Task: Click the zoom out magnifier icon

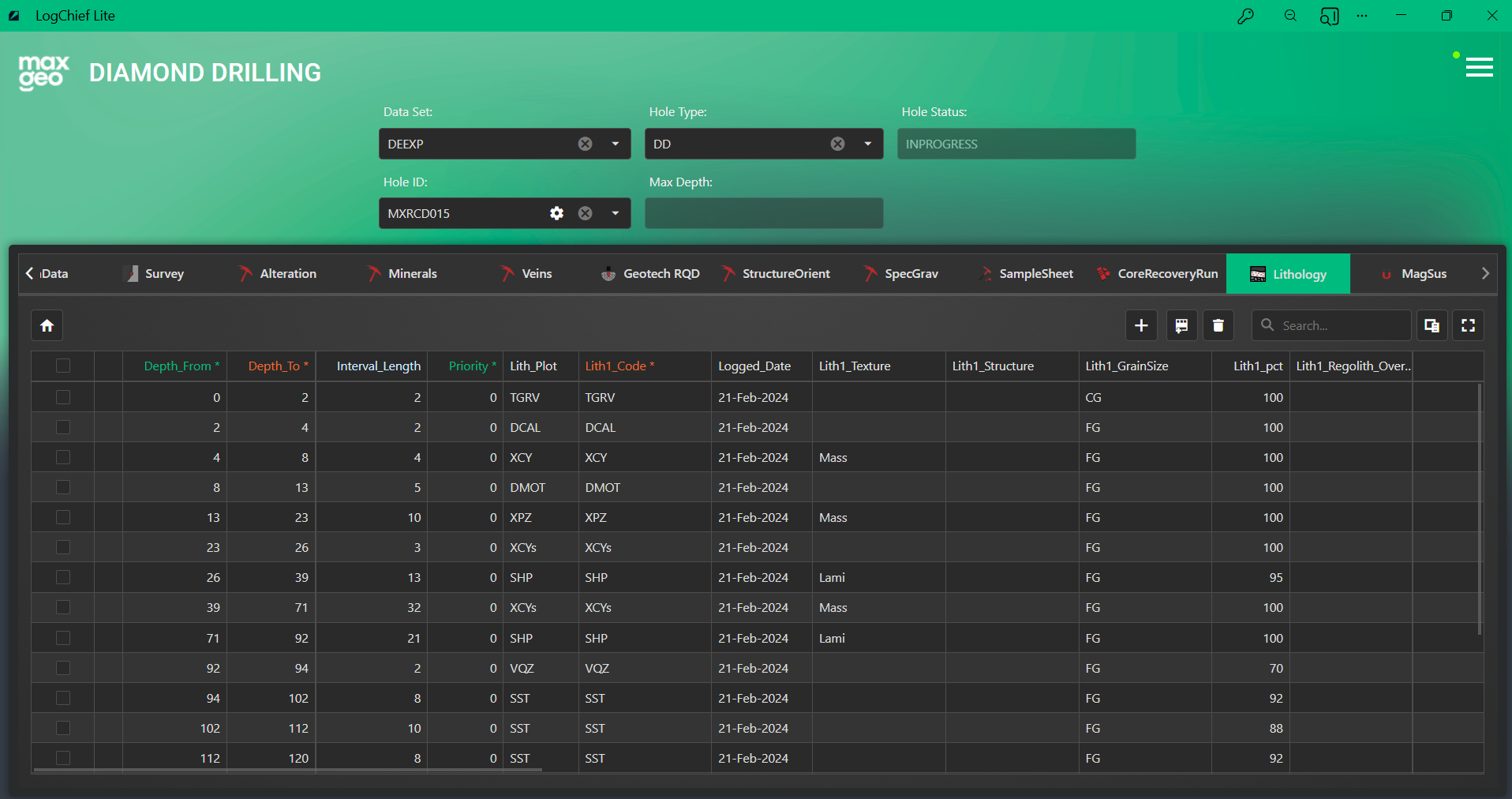Action: pyautogui.click(x=1290, y=16)
